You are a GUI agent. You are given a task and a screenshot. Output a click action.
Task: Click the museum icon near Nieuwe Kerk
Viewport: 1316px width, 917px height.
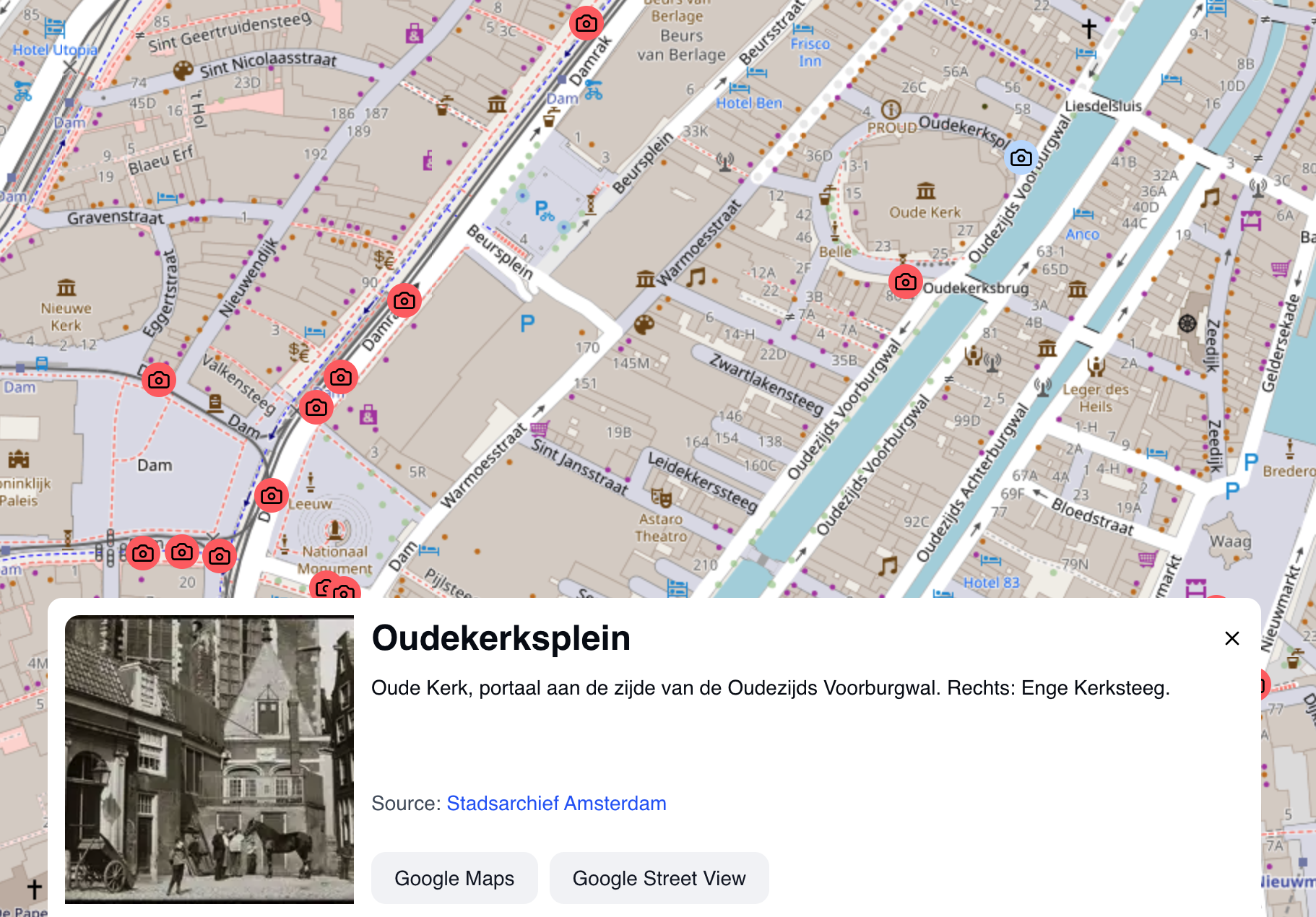pyautogui.click(x=66, y=287)
